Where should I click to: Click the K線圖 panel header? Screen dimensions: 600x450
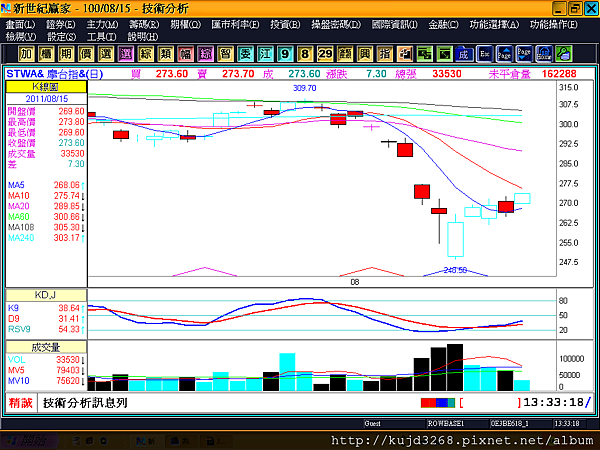[x=46, y=87]
